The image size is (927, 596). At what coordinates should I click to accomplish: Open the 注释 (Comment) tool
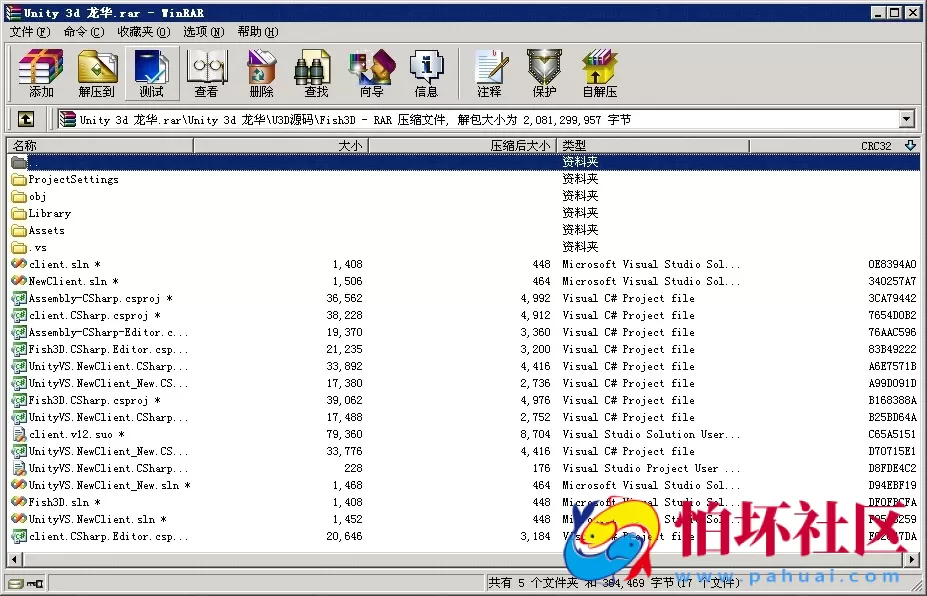click(x=489, y=73)
